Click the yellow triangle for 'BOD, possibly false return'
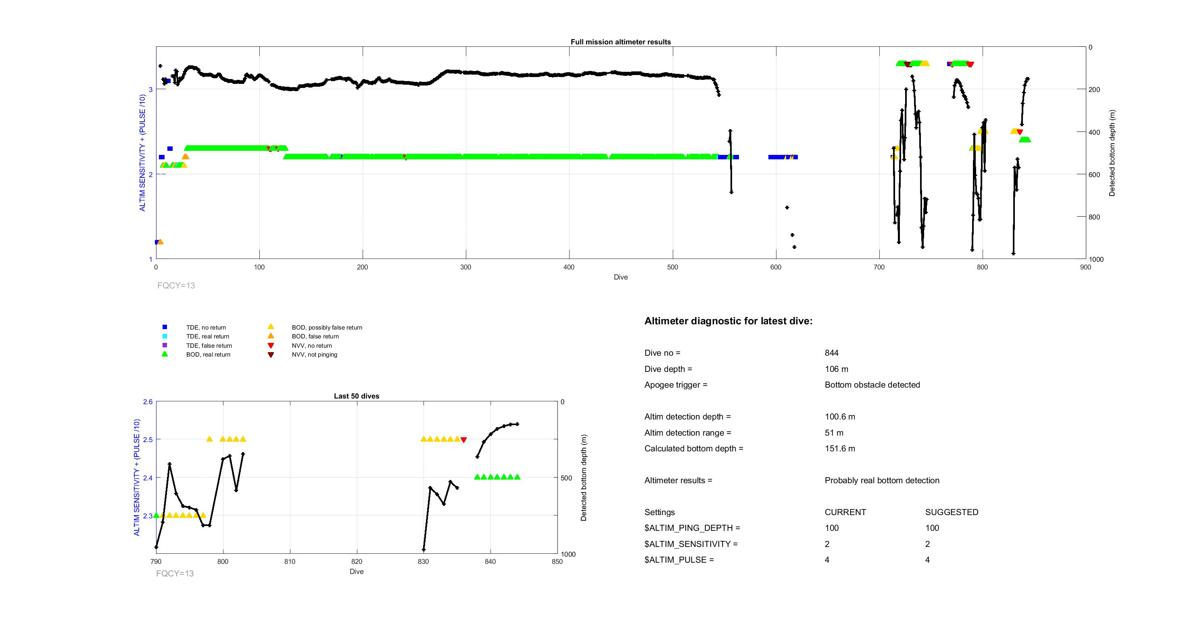The height and width of the screenshot is (622, 1200). (271, 326)
